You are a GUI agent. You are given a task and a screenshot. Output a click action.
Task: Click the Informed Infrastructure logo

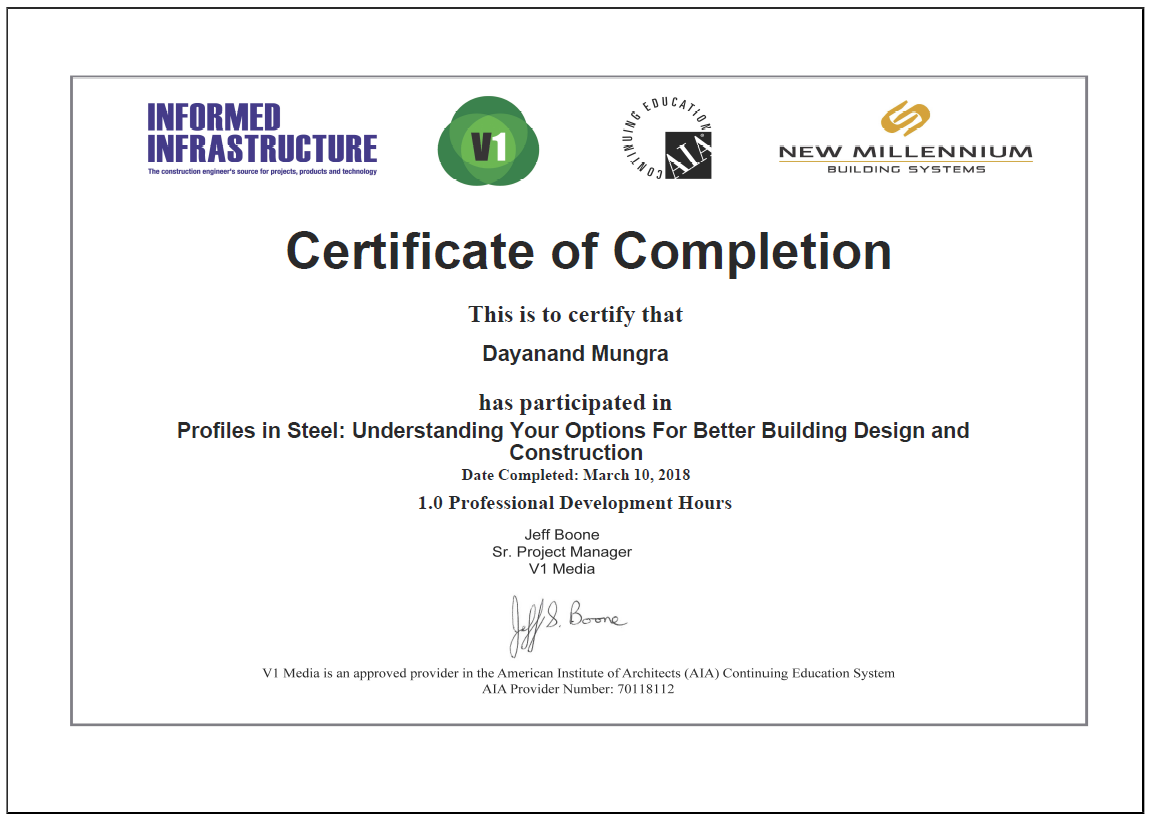[x=262, y=139]
